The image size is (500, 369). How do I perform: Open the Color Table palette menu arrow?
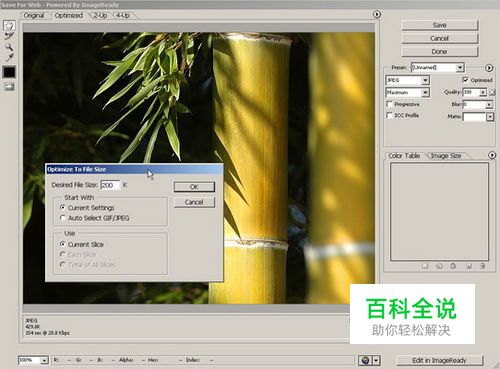pyautogui.click(x=492, y=155)
